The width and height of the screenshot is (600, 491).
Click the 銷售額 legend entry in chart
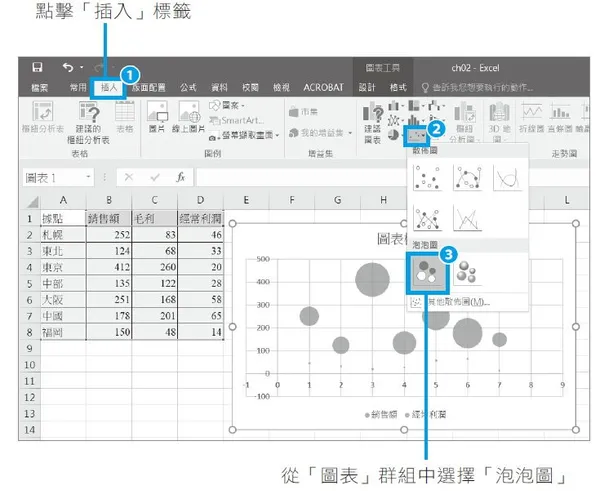[x=382, y=415]
